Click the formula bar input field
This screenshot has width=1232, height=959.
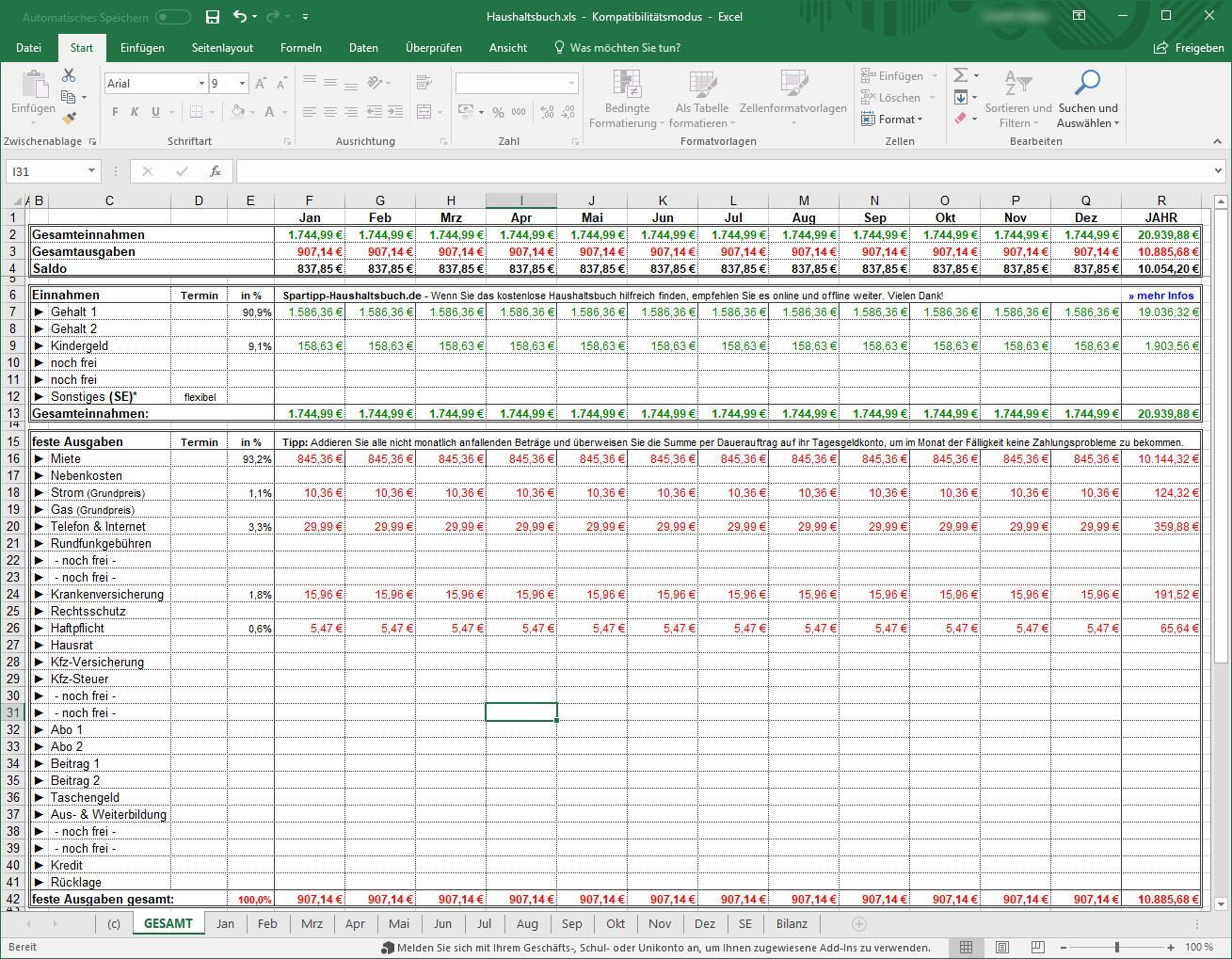pyautogui.click(x=715, y=171)
